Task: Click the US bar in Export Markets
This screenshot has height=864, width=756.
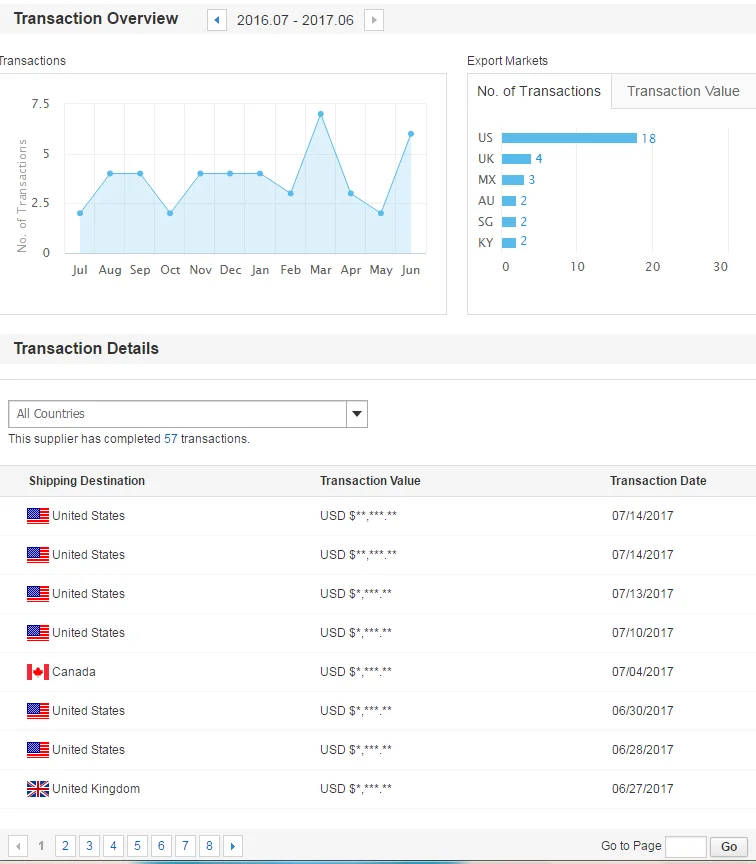Action: [x=569, y=138]
